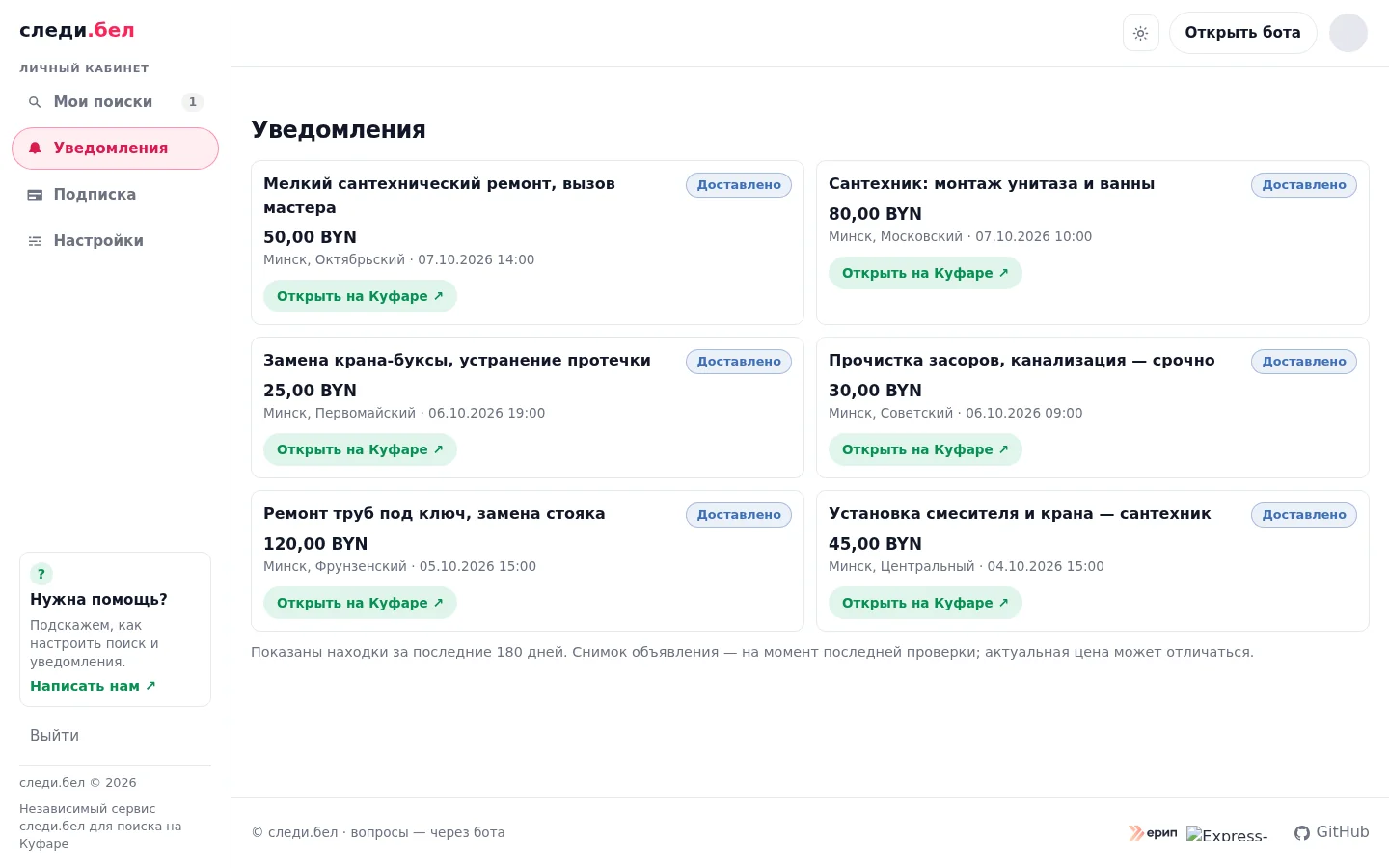Open Мои поиски in the sidebar
Image resolution: width=1389 pixels, height=868 pixels.
pyautogui.click(x=115, y=102)
